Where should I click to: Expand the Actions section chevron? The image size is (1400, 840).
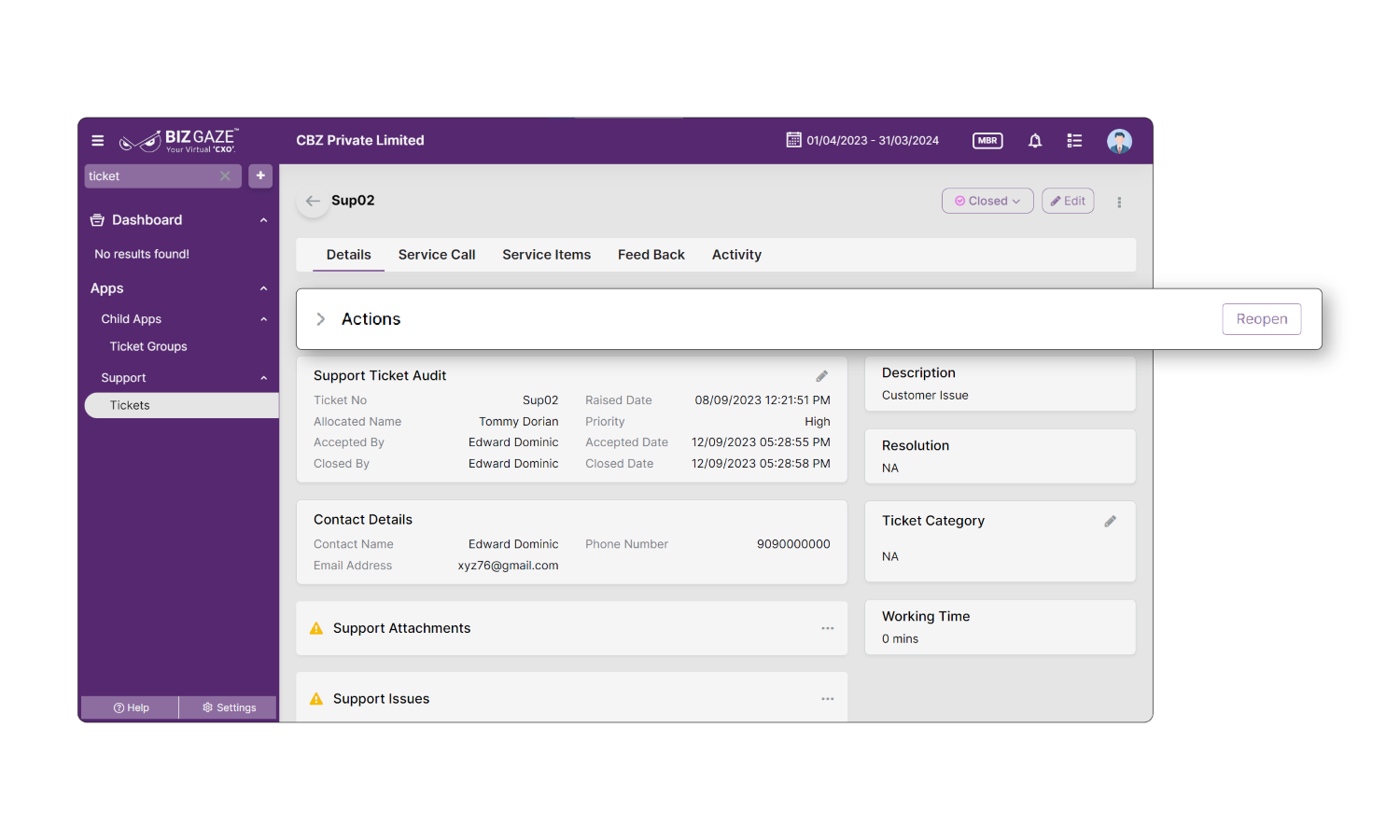(321, 319)
